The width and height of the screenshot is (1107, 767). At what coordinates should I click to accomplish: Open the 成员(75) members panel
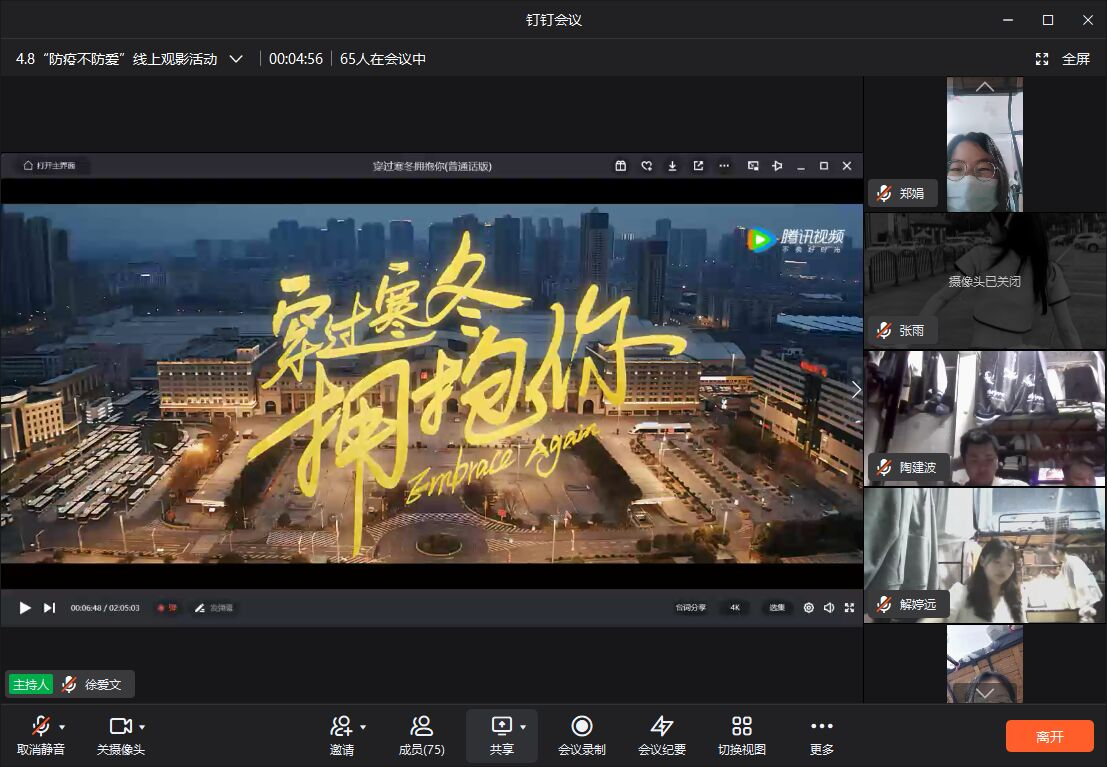(421, 735)
